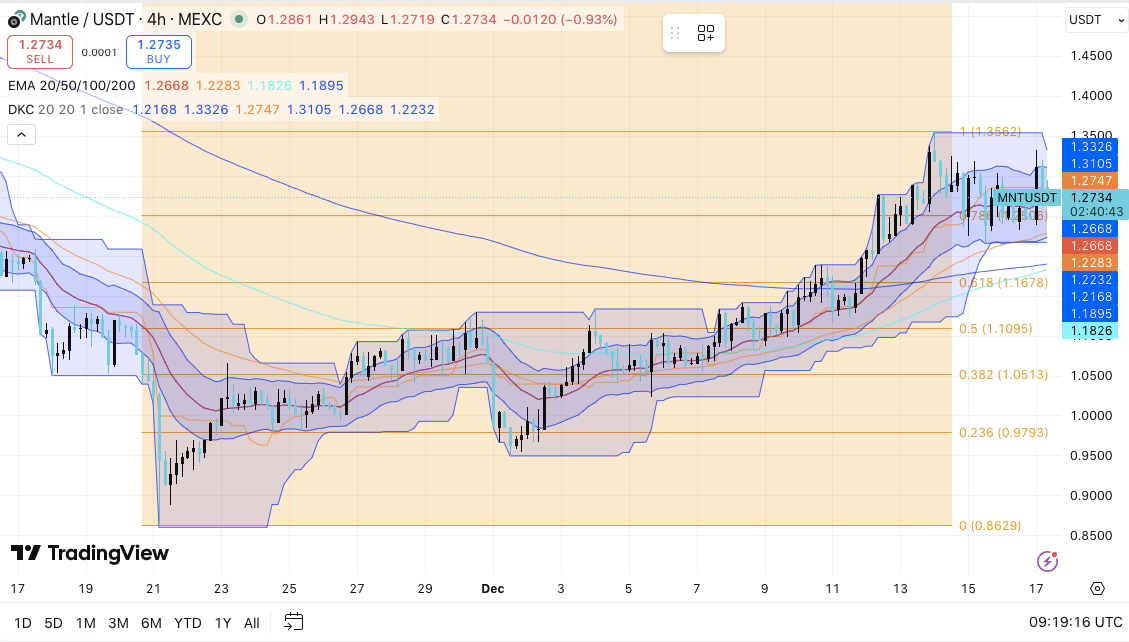The image size is (1129, 642).
Task: Click the TradingView logo
Action: [89, 554]
